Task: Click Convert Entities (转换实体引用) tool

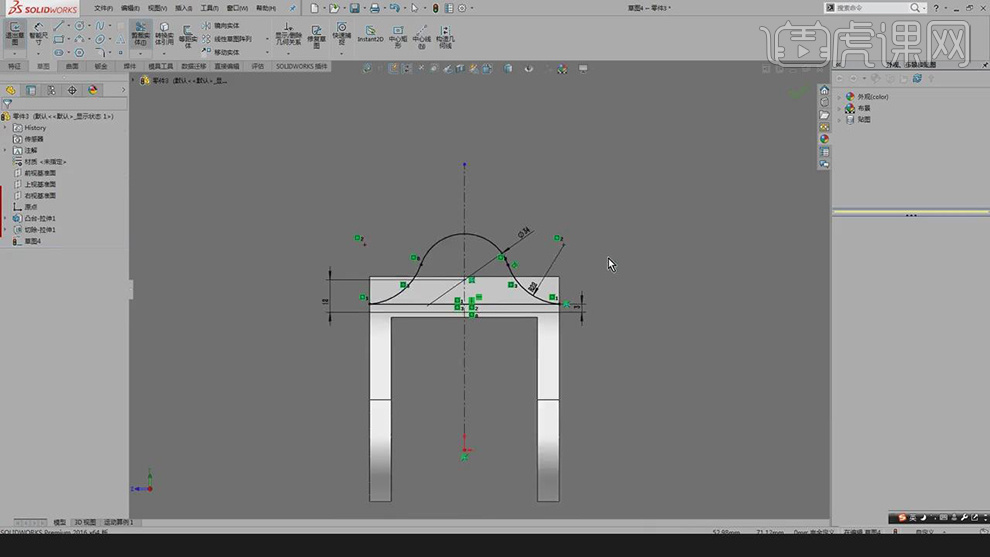Action: coord(164,33)
